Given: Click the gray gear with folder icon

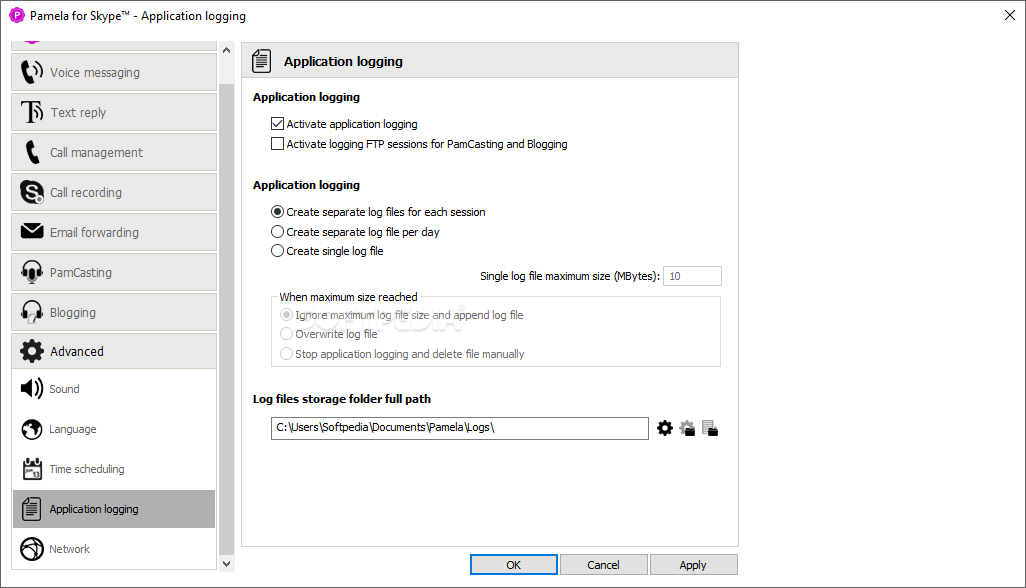Looking at the screenshot, I should tap(687, 428).
